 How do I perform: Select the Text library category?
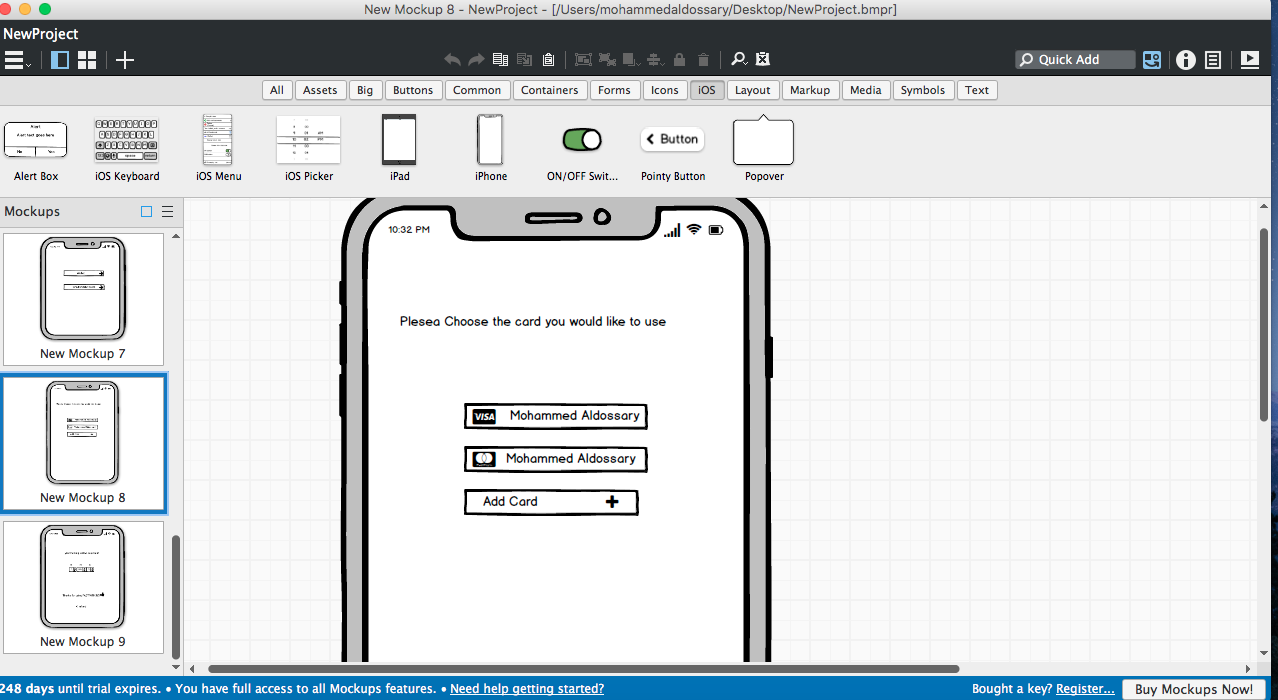pyautogui.click(x=977, y=90)
